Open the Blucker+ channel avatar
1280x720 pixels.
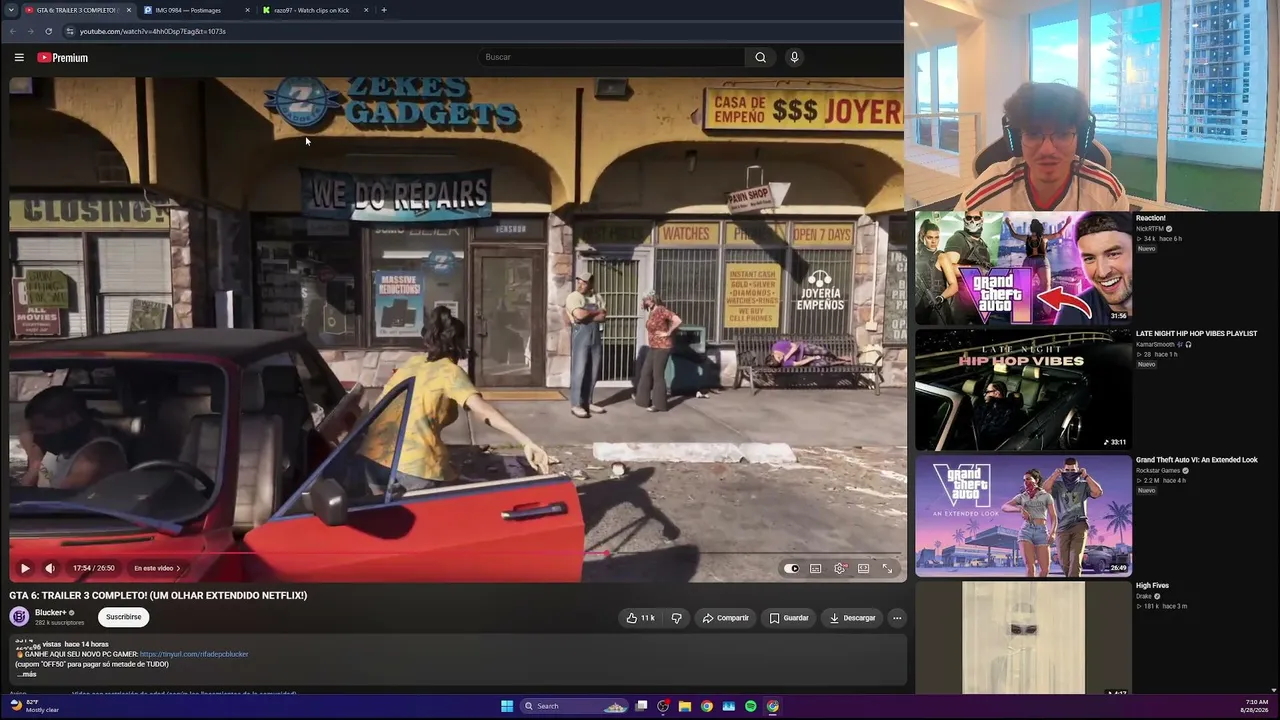[19, 617]
